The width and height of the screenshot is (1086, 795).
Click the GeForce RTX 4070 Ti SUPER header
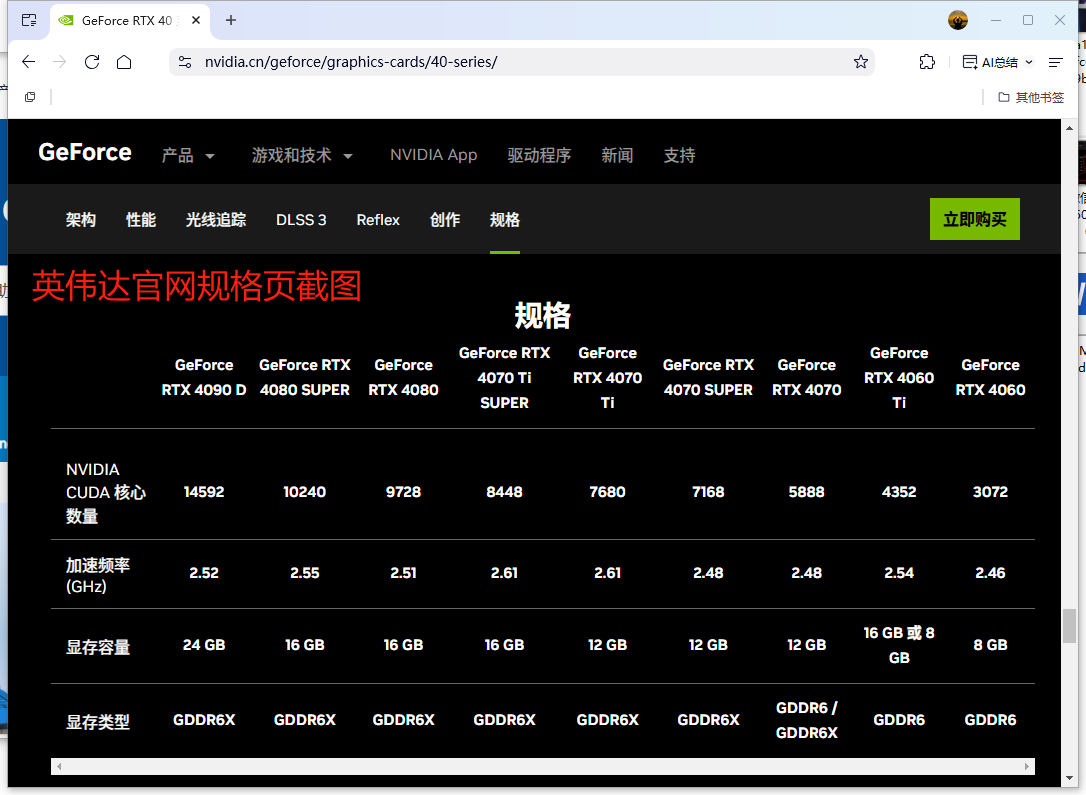(504, 377)
